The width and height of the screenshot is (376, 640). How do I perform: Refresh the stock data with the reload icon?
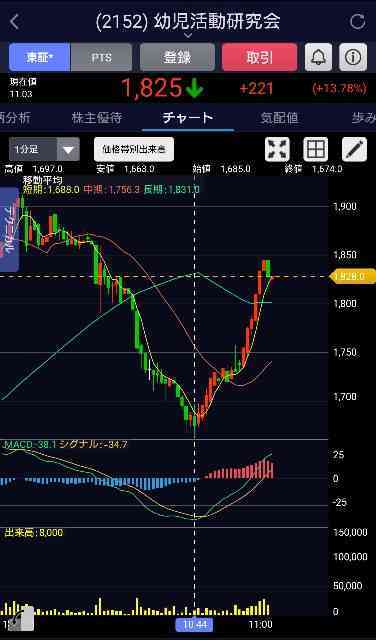358,22
